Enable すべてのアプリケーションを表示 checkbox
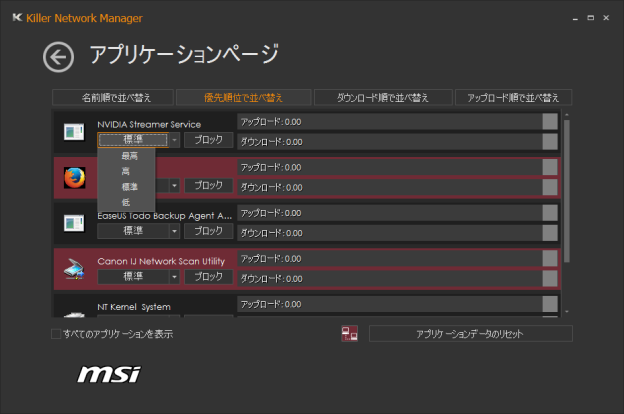The width and height of the screenshot is (624, 414). point(56,334)
